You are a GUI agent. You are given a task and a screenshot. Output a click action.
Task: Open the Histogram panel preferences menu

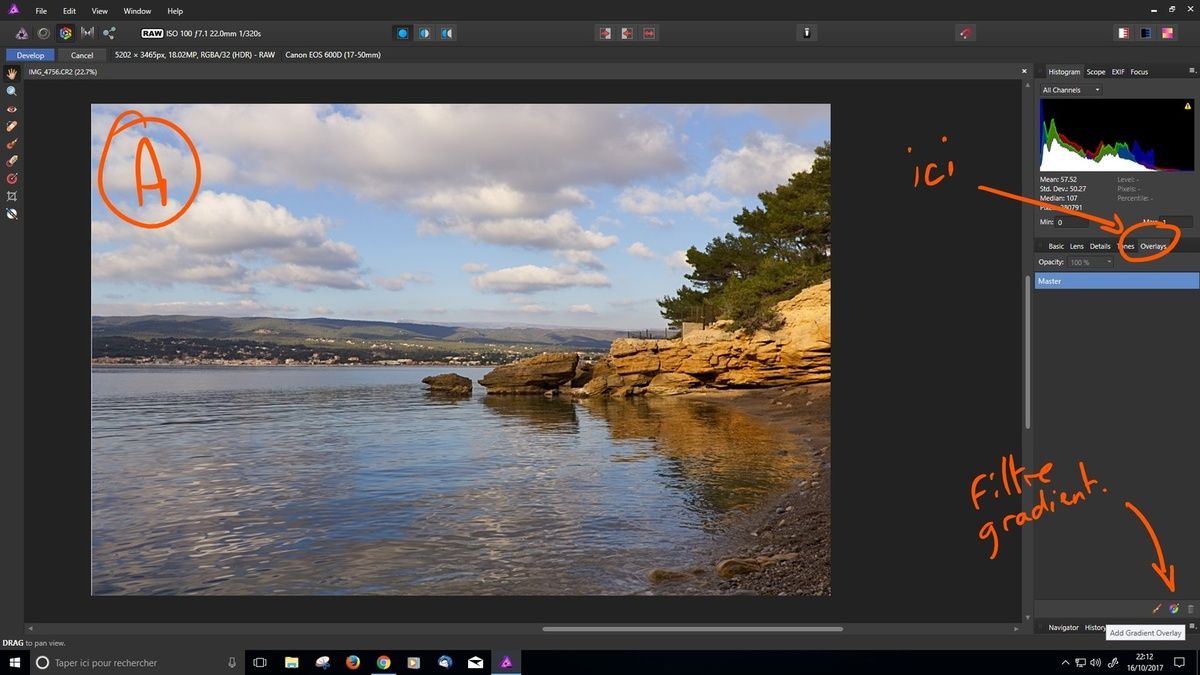pos(1192,71)
